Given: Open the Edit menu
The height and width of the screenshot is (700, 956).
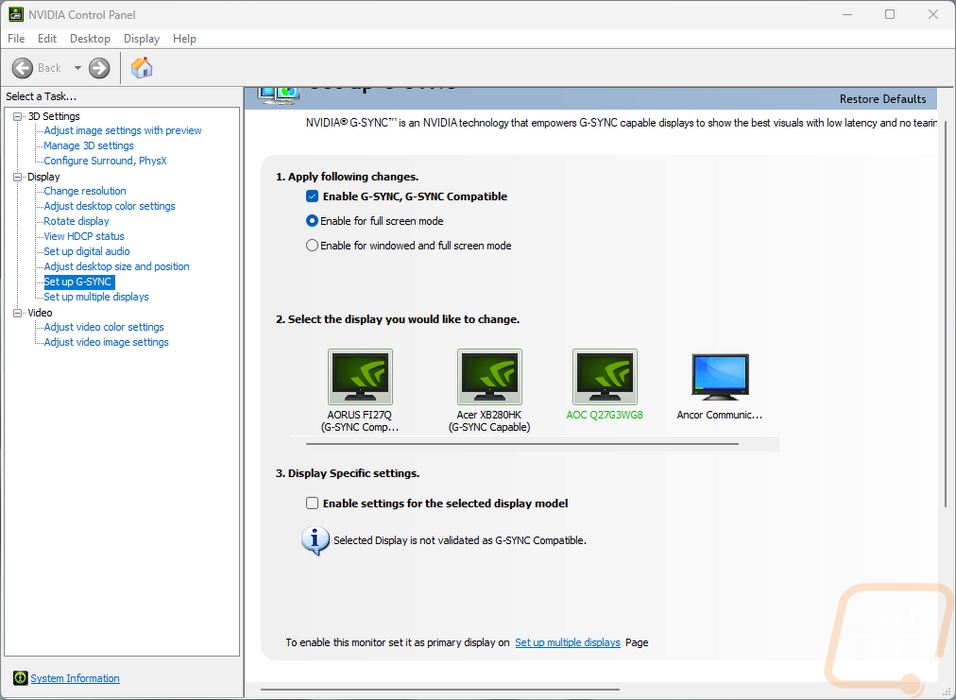Looking at the screenshot, I should pyautogui.click(x=47, y=38).
